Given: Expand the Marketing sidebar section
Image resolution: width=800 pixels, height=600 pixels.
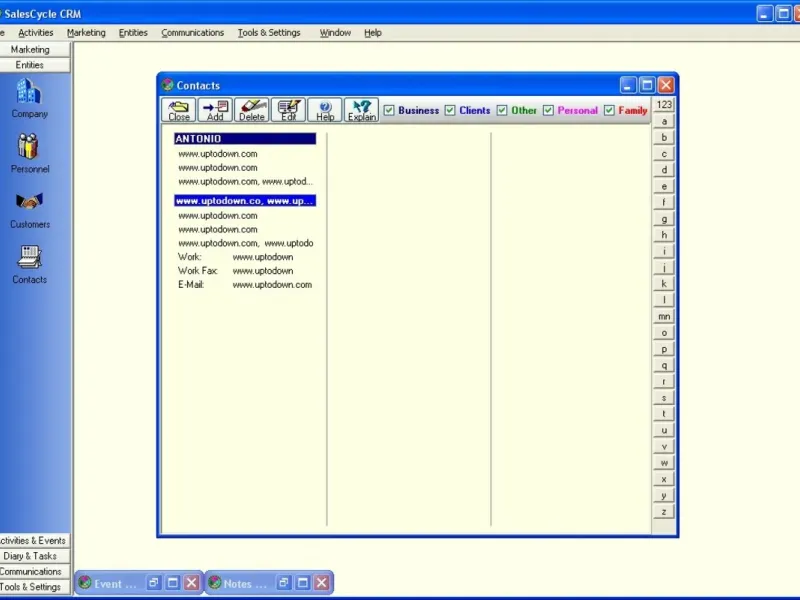Looking at the screenshot, I should 35,49.
